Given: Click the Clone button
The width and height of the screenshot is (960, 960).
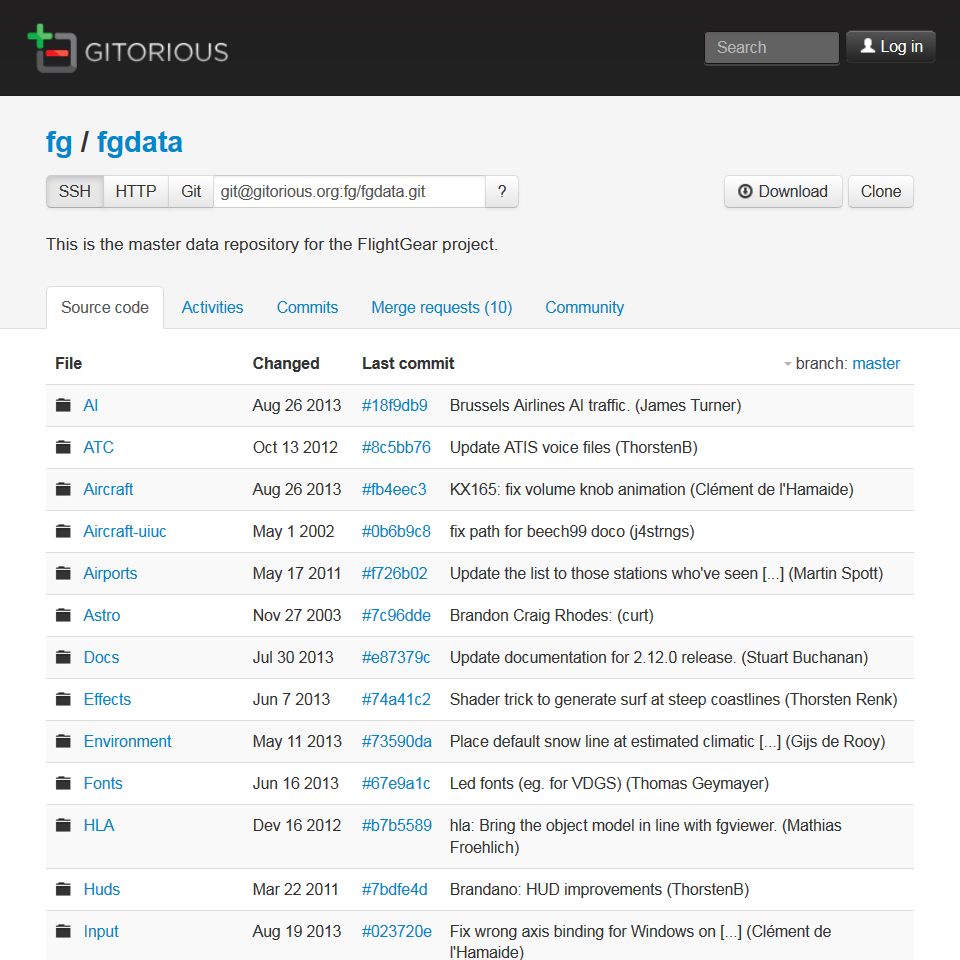Looking at the screenshot, I should [x=880, y=192].
